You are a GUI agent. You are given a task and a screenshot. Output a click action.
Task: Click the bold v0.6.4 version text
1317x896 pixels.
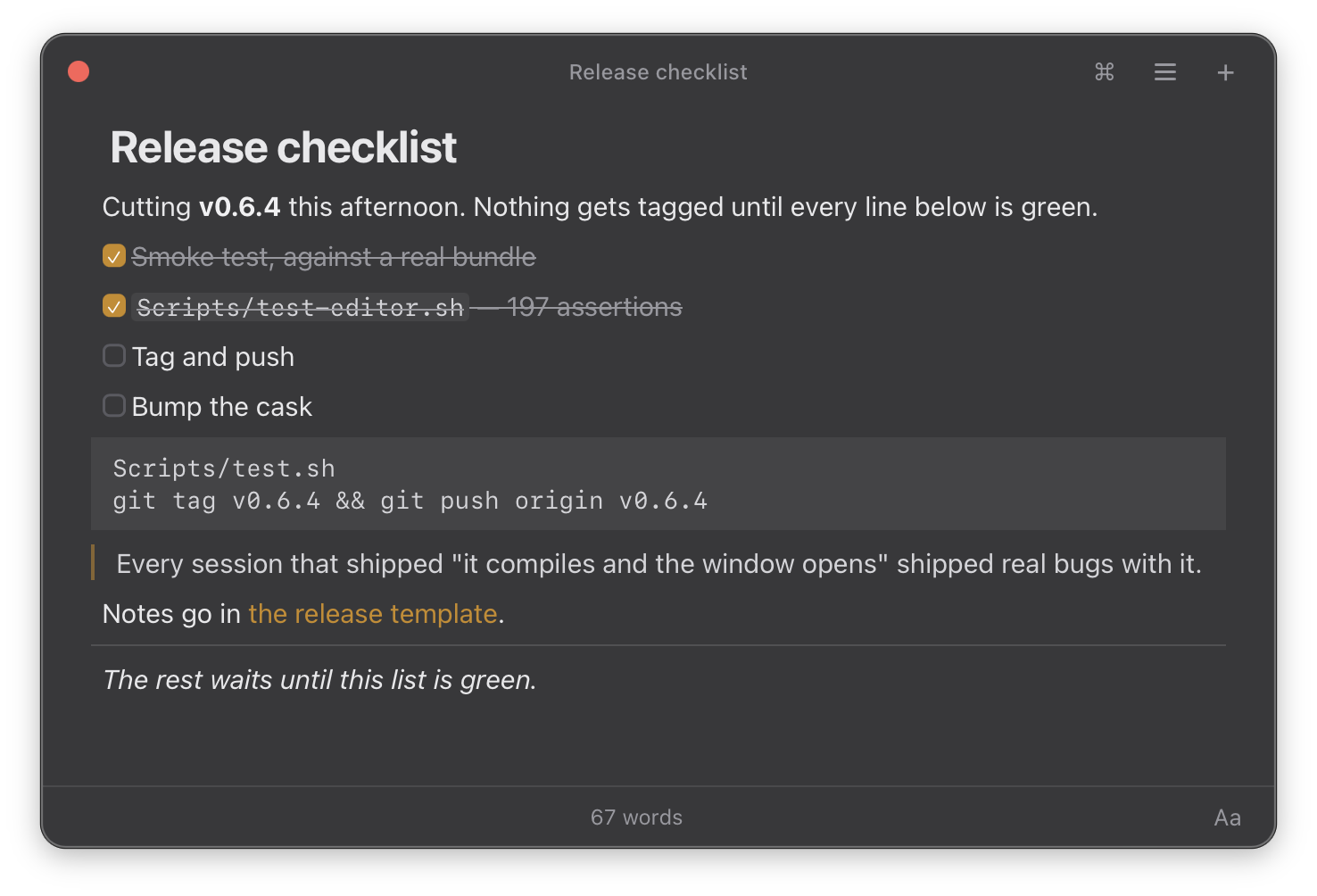point(239,207)
